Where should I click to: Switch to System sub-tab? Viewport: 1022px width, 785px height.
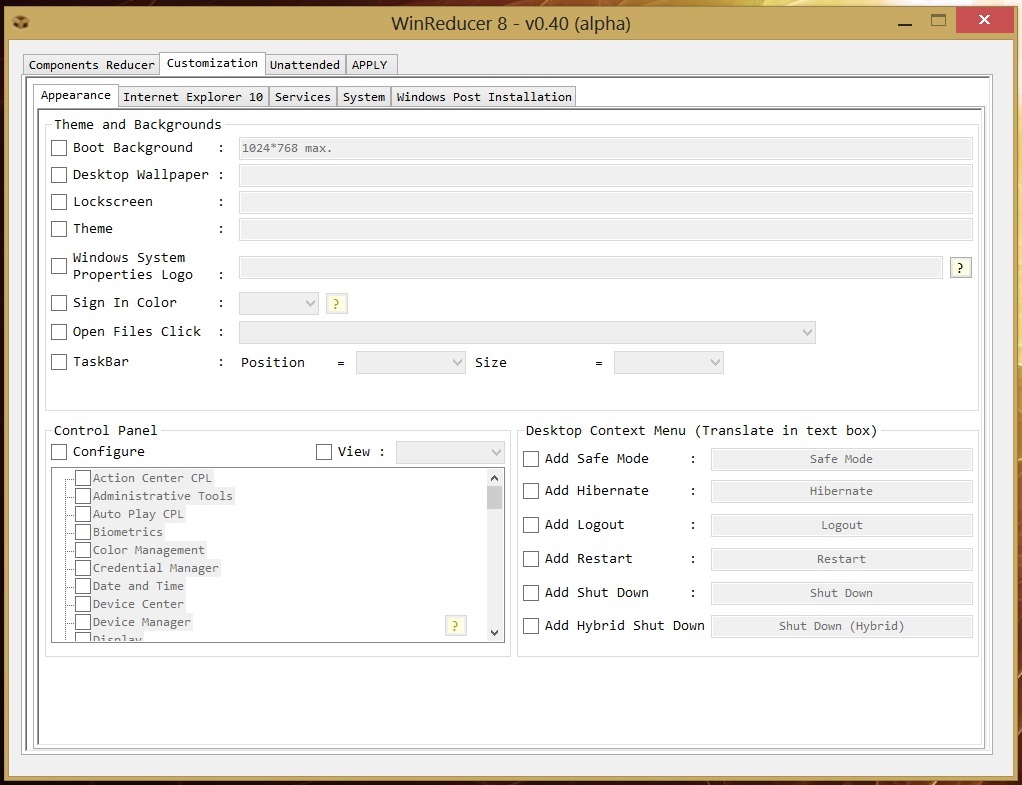[364, 96]
